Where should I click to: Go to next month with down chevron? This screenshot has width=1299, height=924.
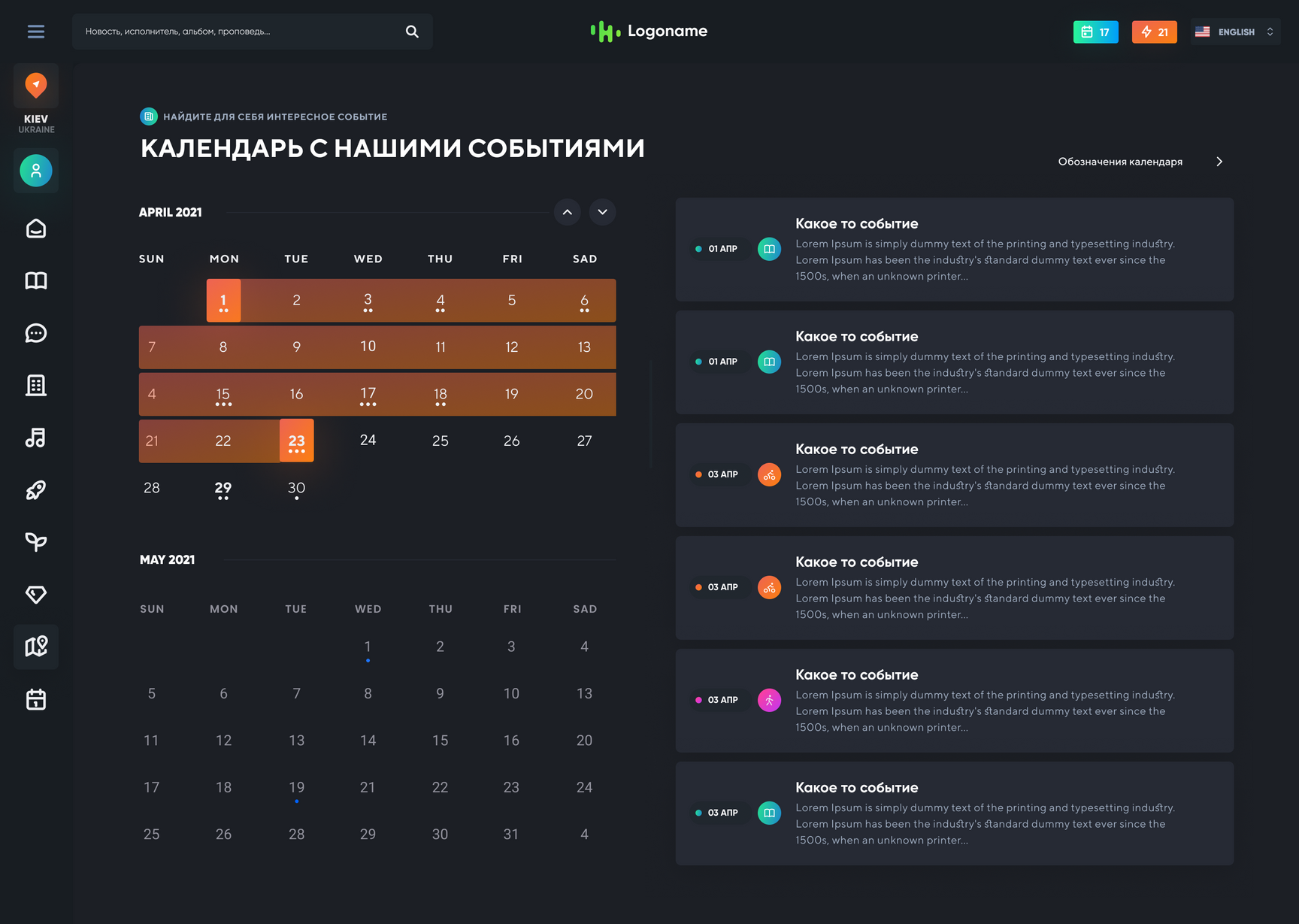602,212
